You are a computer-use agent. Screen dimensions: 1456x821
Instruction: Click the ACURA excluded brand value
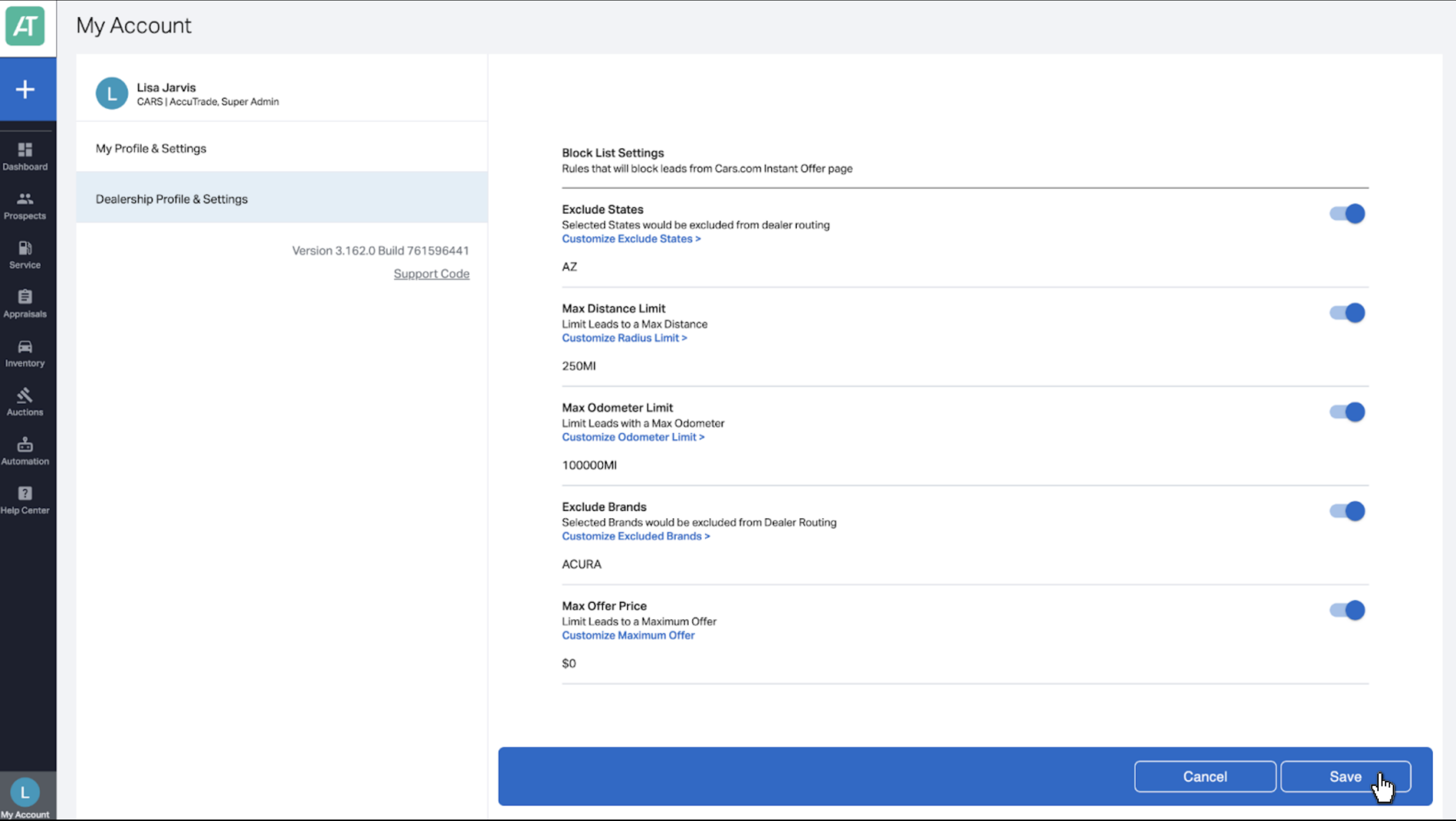(581, 564)
